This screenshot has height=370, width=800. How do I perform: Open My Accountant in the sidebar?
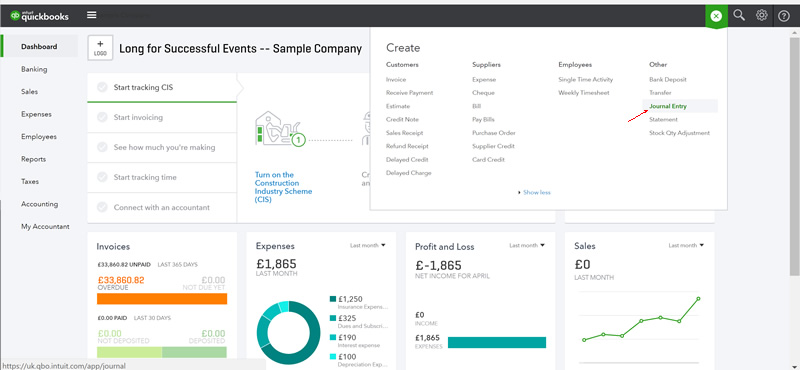click(x=45, y=226)
